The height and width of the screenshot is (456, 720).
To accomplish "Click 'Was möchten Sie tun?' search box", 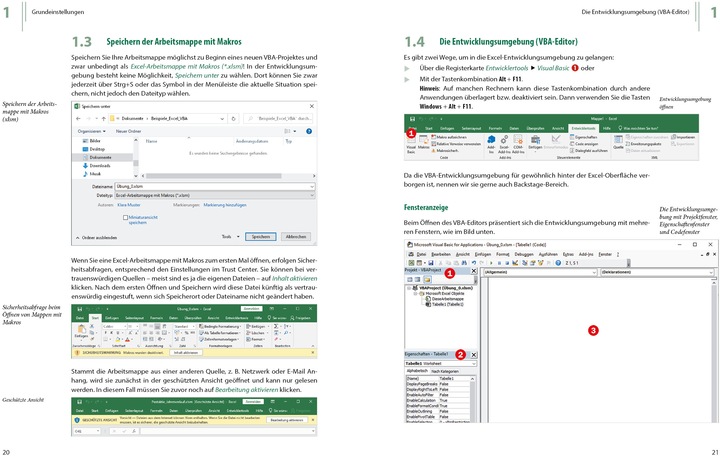I will [x=638, y=129].
